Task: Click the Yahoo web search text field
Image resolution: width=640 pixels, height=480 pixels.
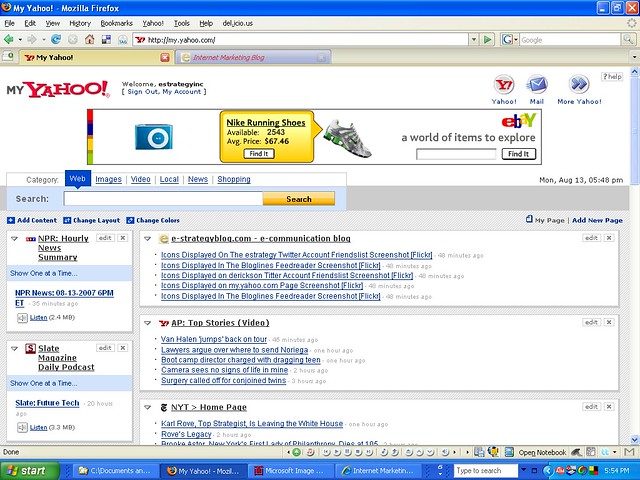Action: (163, 199)
